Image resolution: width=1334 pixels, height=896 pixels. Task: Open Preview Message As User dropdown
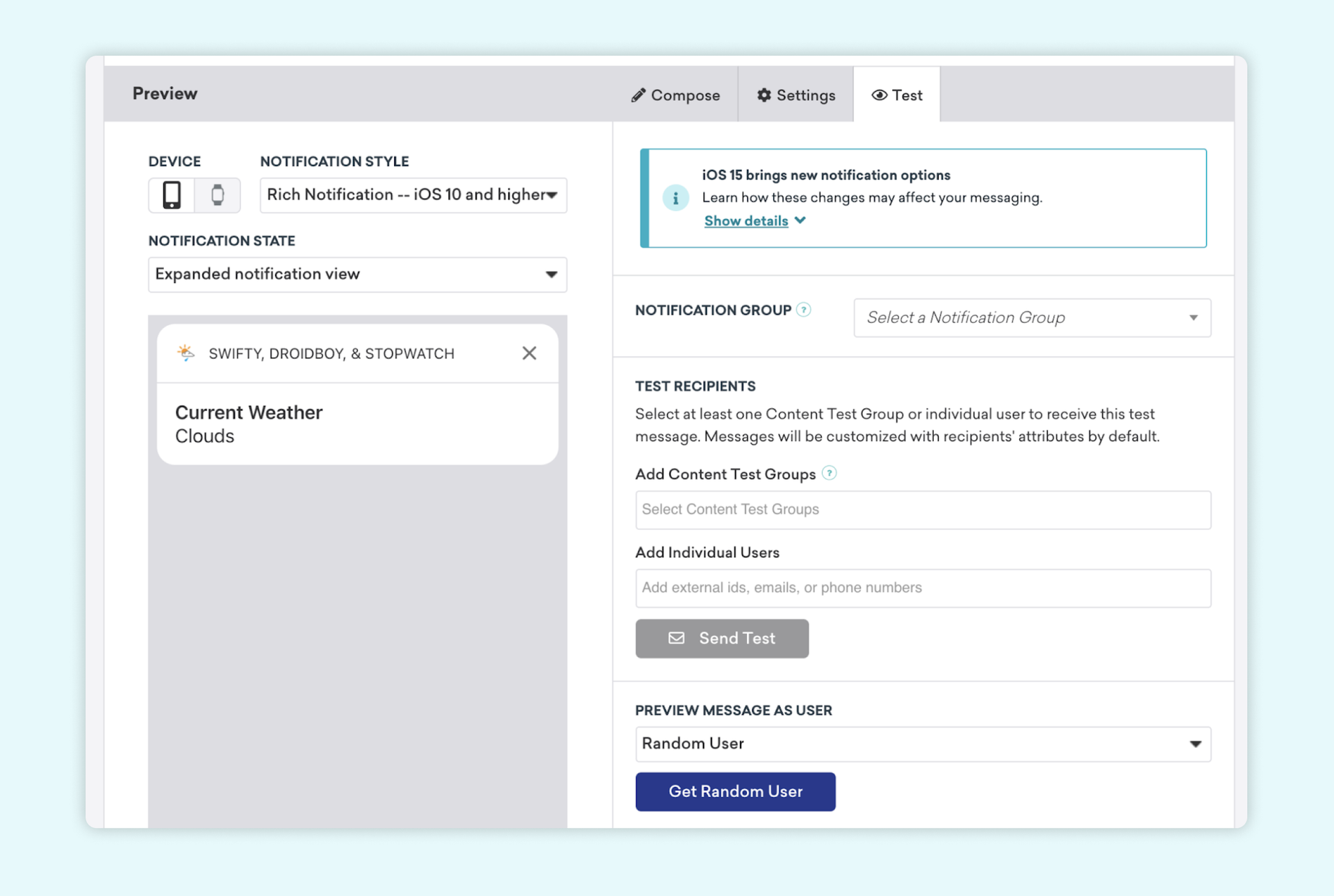(x=923, y=744)
